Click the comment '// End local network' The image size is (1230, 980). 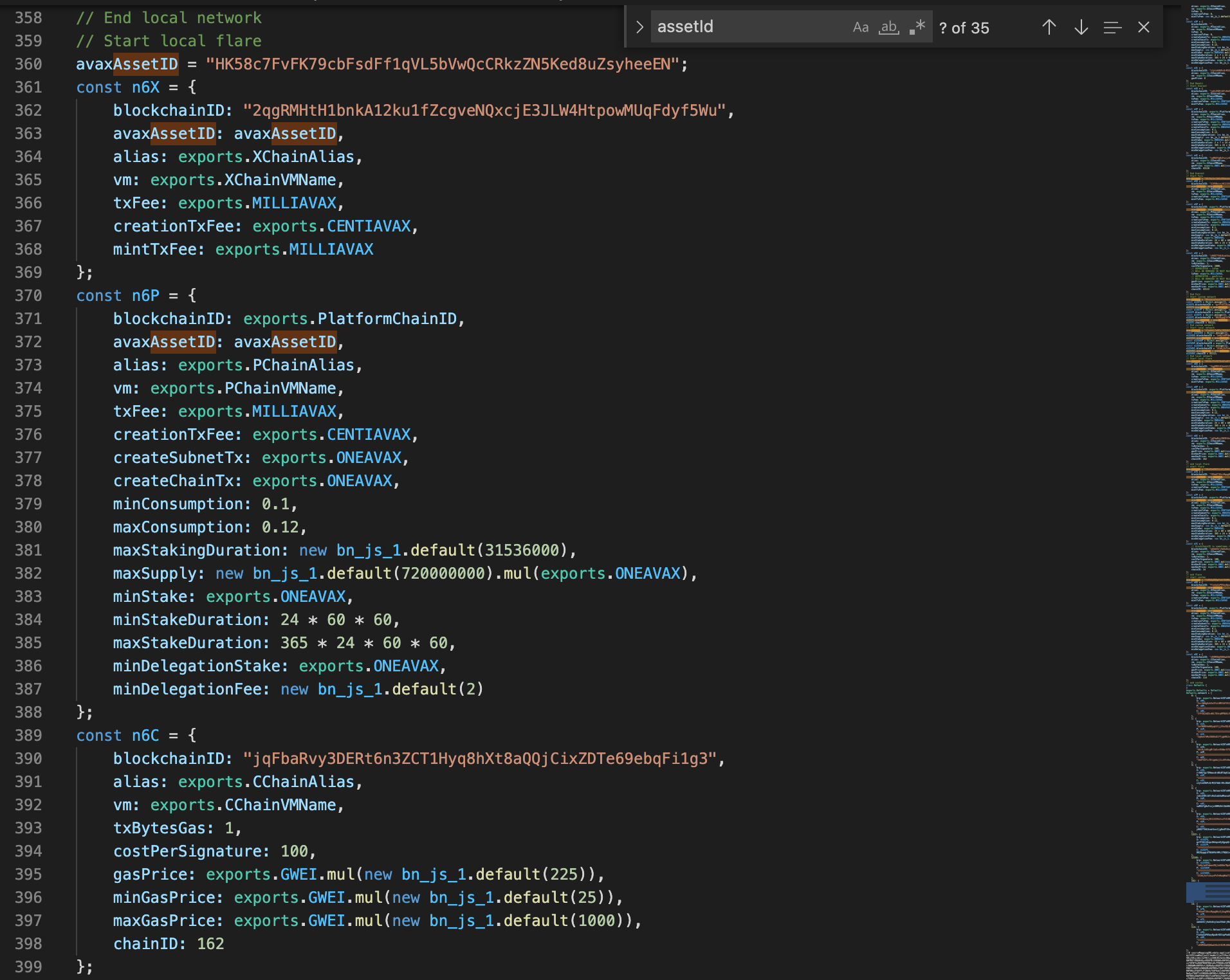click(x=169, y=17)
